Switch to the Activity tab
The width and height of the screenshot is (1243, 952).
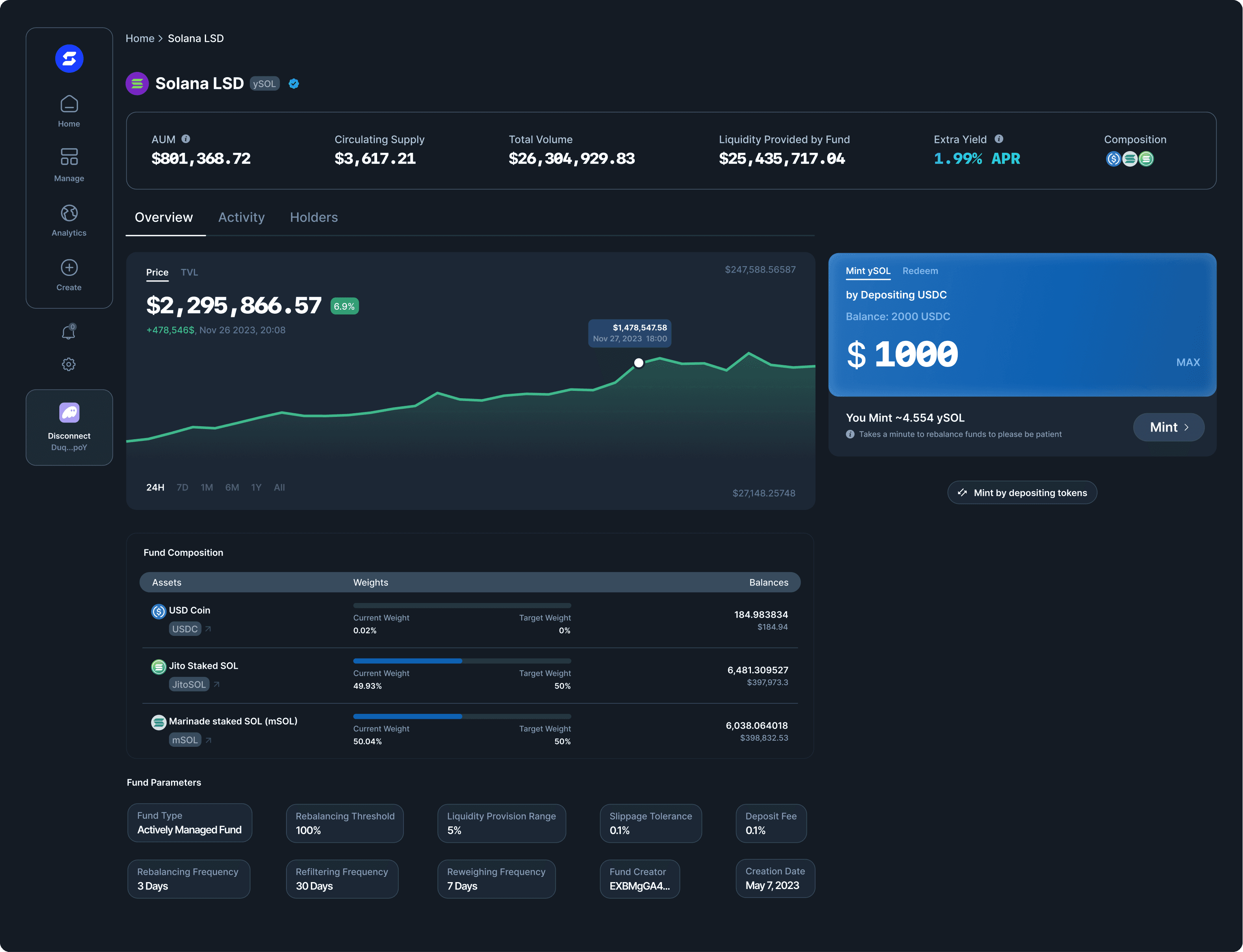(x=241, y=217)
